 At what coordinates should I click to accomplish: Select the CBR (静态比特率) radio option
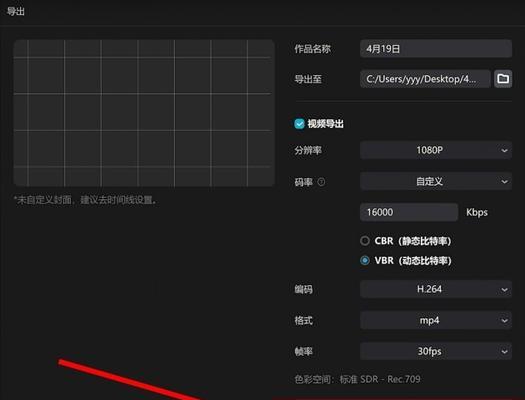(365, 241)
